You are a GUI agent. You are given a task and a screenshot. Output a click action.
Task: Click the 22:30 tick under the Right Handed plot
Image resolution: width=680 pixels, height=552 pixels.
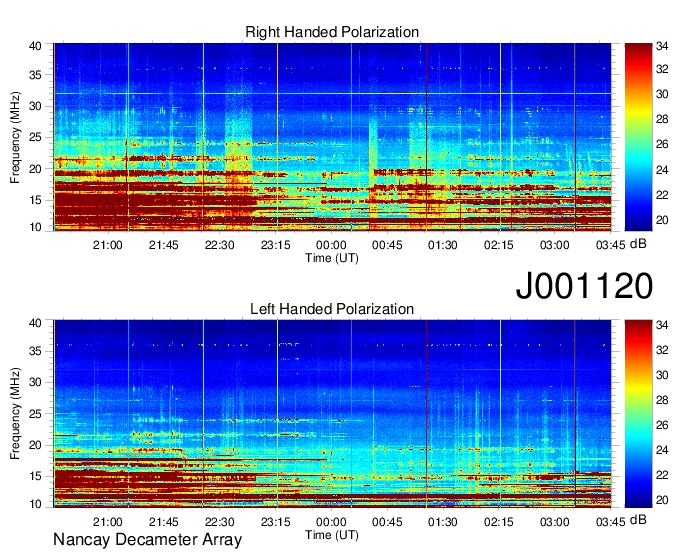(219, 245)
